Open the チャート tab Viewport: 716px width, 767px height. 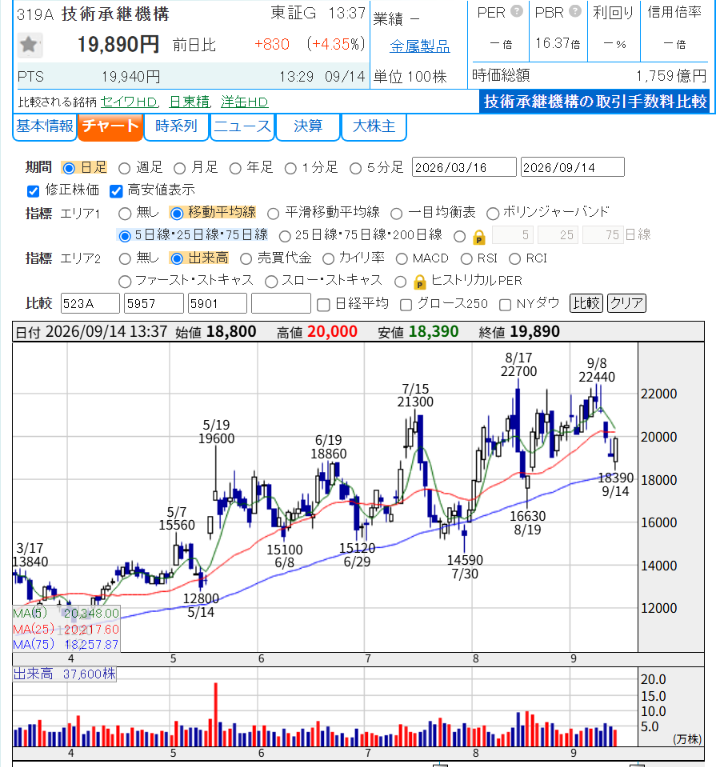[x=111, y=127]
